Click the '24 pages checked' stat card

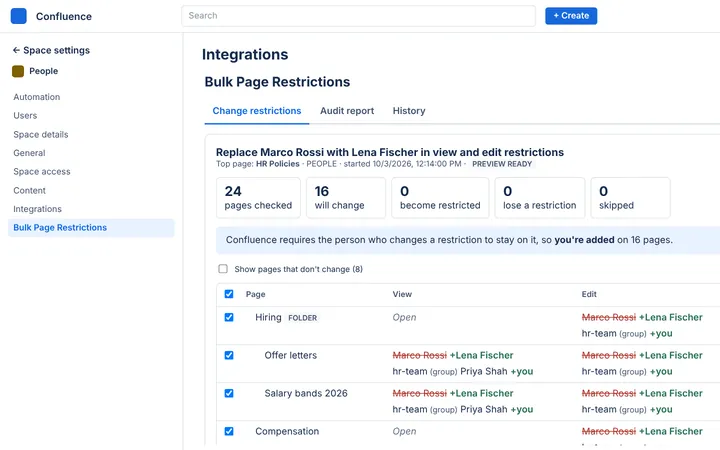(258, 198)
